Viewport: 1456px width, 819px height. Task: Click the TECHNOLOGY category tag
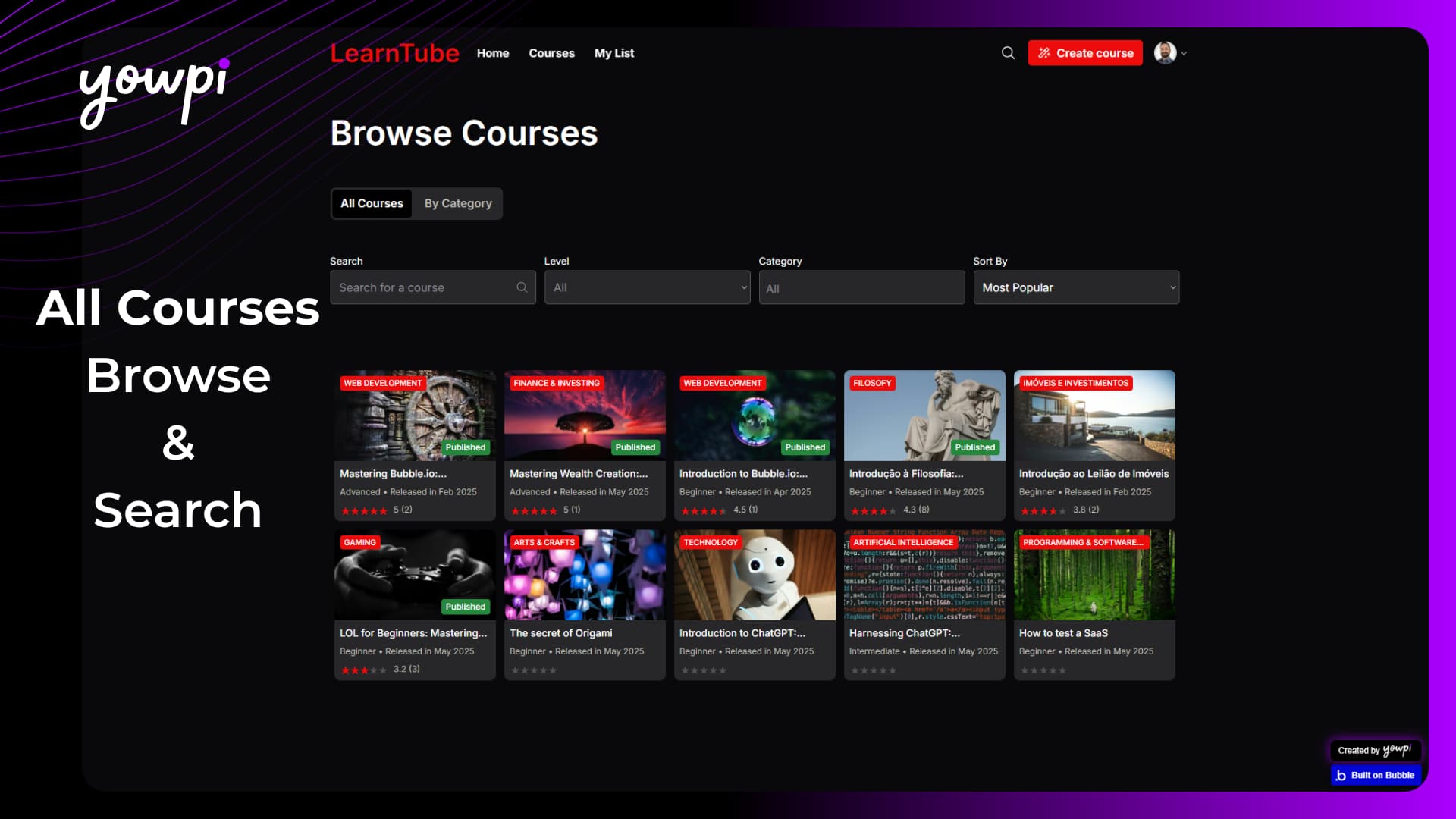(x=710, y=542)
